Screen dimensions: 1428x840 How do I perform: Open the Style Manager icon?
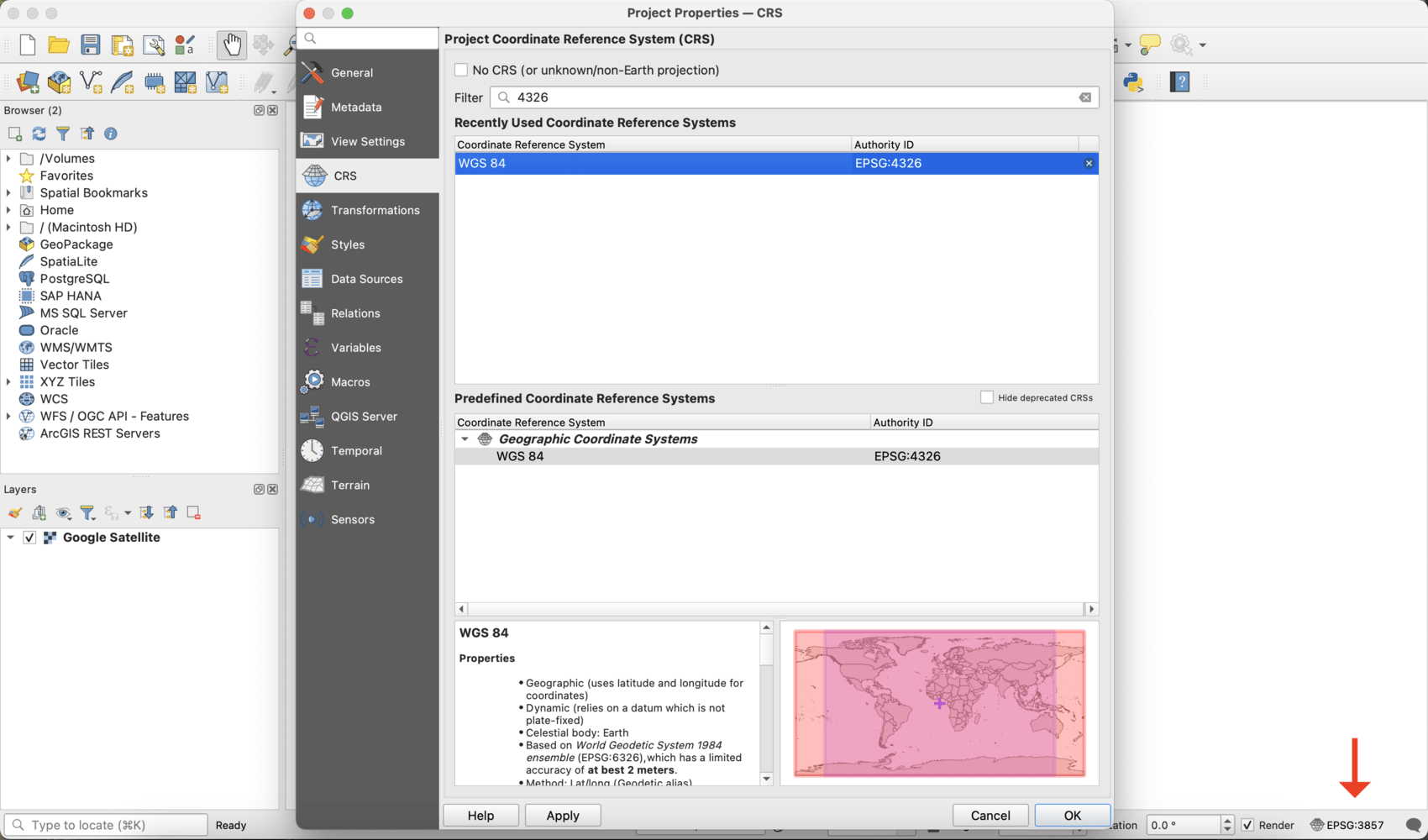click(185, 45)
